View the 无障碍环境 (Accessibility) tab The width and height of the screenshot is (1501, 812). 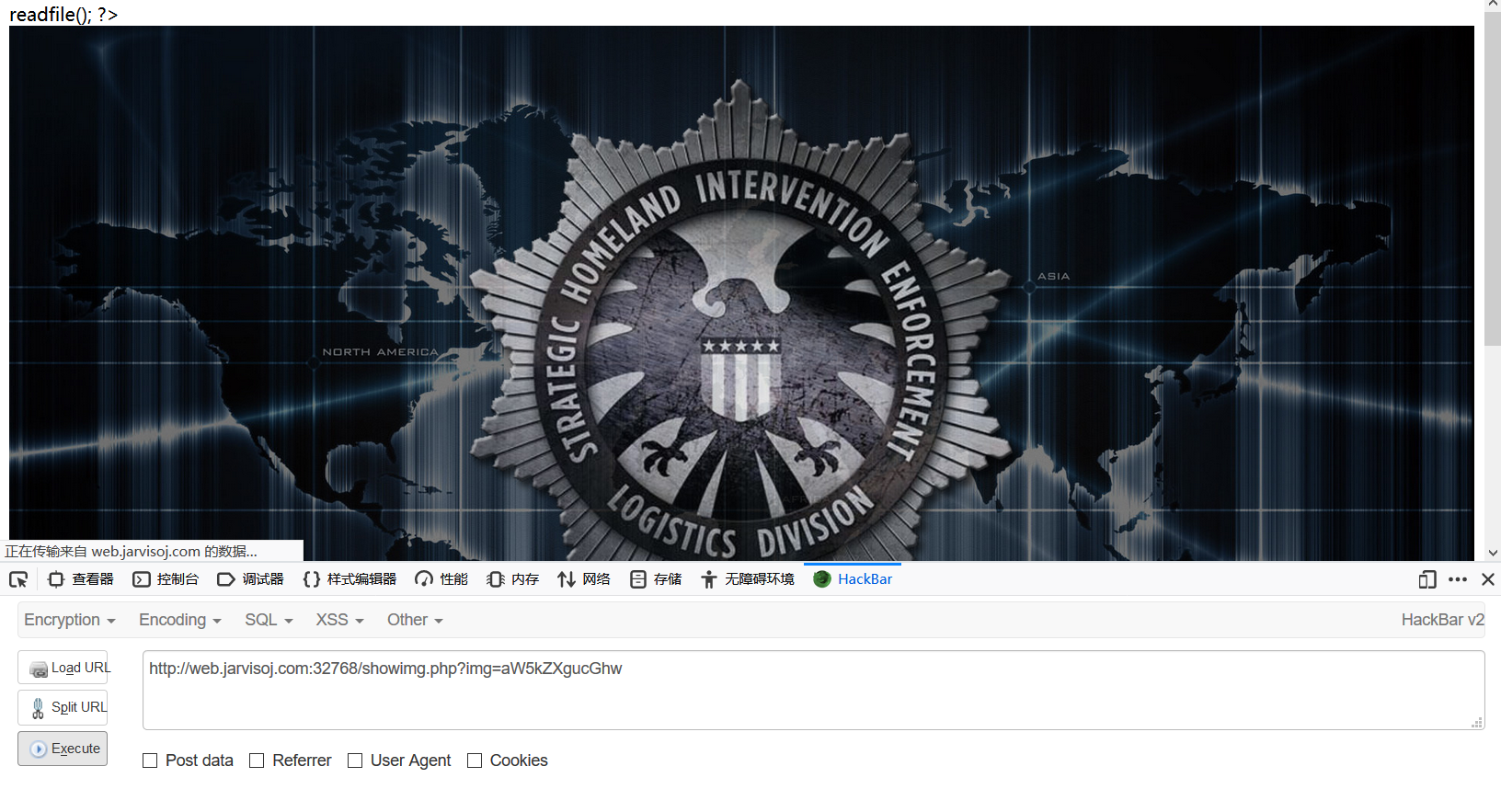click(x=747, y=579)
